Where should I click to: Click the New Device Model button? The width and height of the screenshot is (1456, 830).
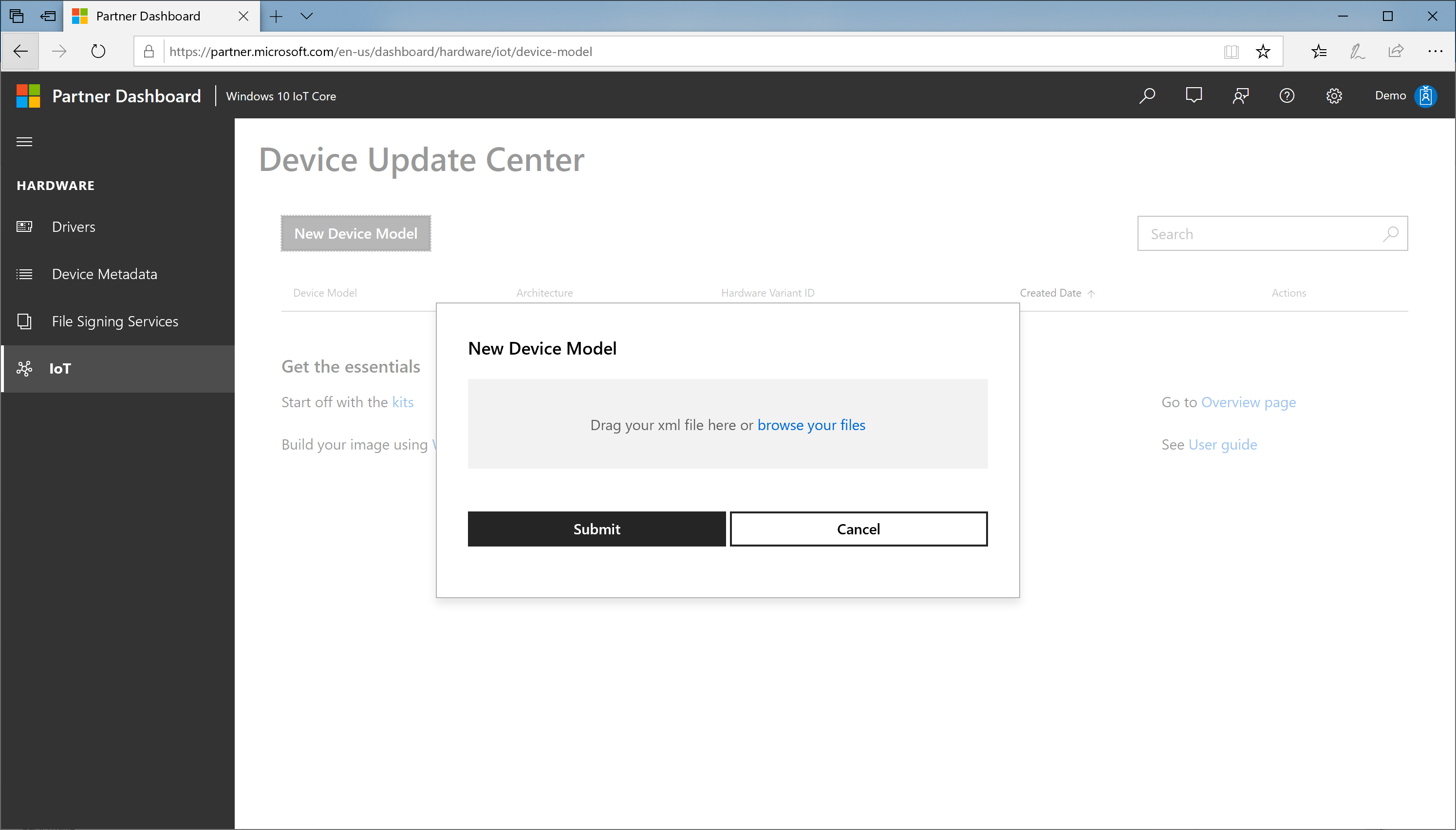coord(356,233)
